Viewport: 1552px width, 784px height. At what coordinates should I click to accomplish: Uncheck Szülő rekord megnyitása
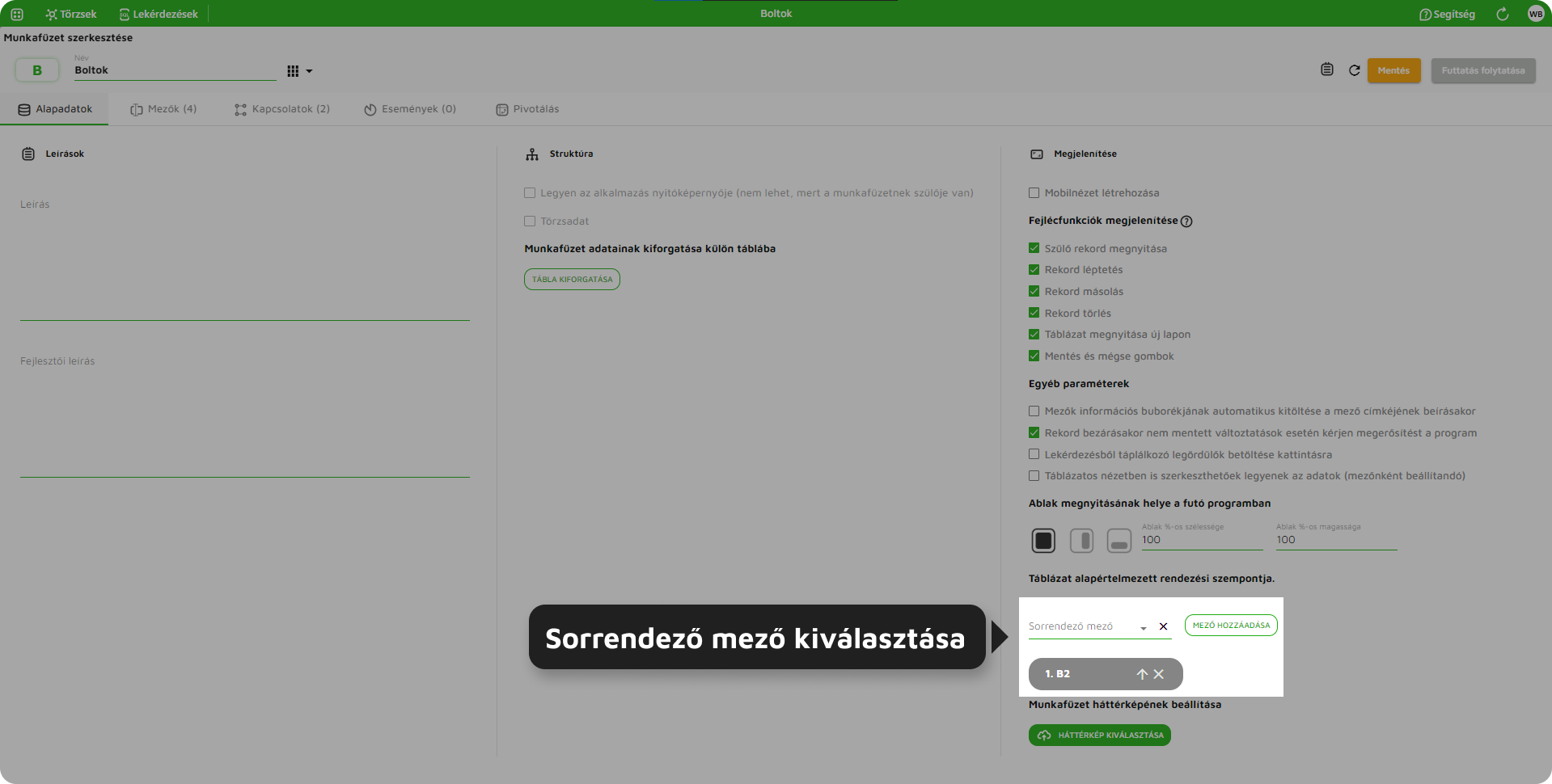[1034, 248]
